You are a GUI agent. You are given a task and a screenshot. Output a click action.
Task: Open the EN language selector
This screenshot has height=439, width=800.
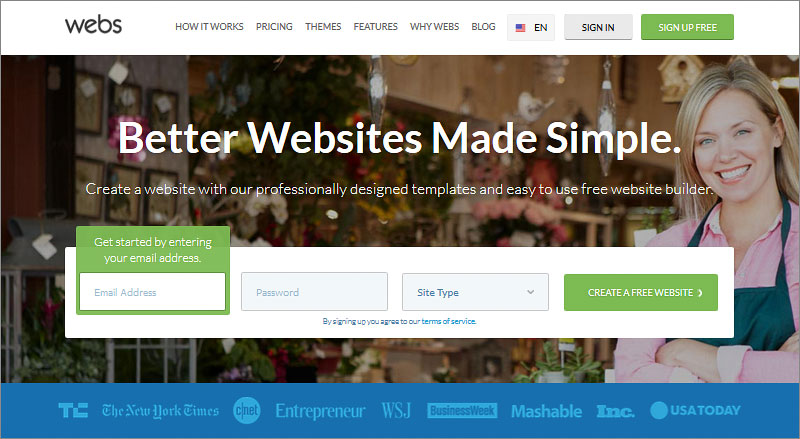click(531, 28)
